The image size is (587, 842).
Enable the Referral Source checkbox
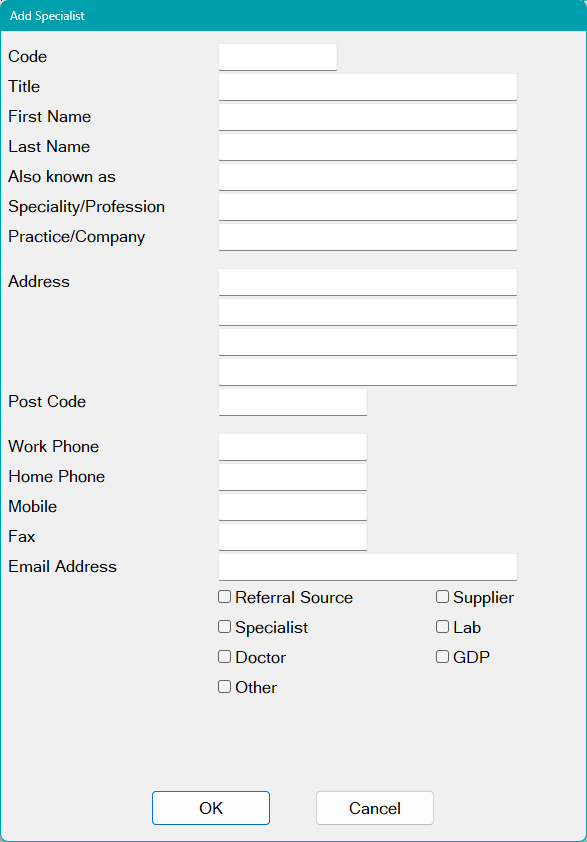(224, 597)
